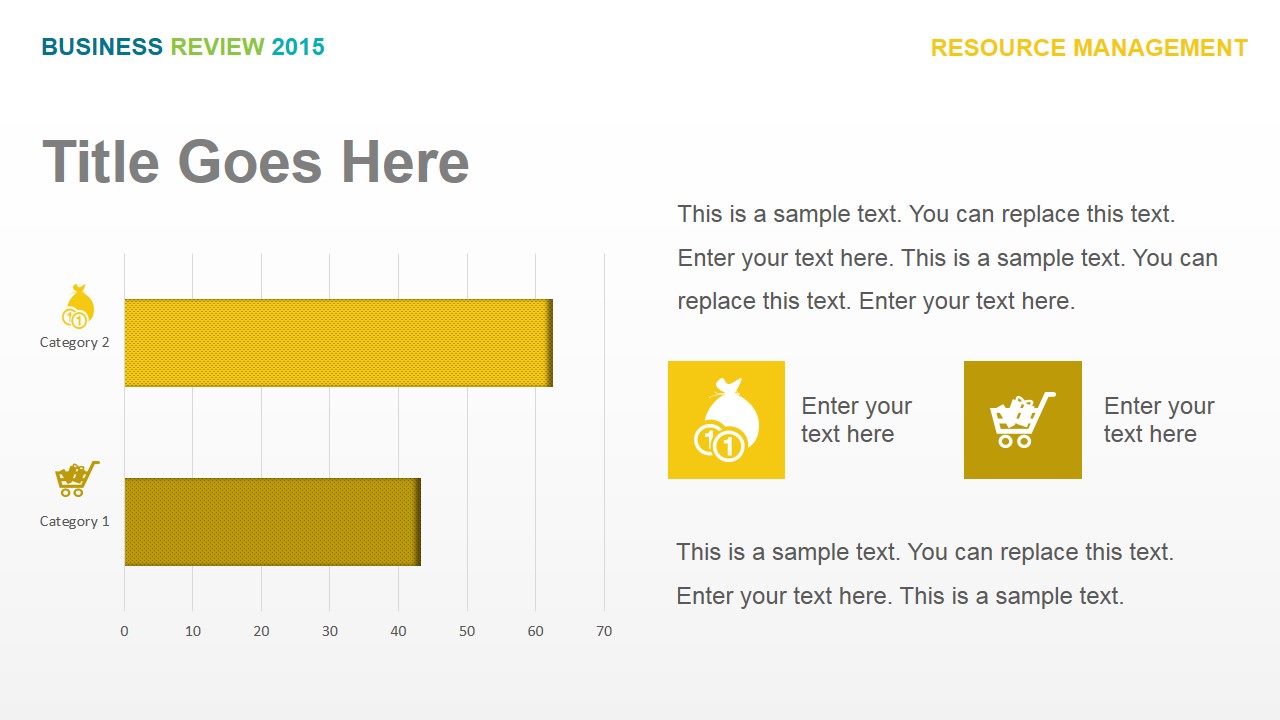Click the top sample text paragraph
The width and height of the screenshot is (1280, 720).
click(x=947, y=258)
